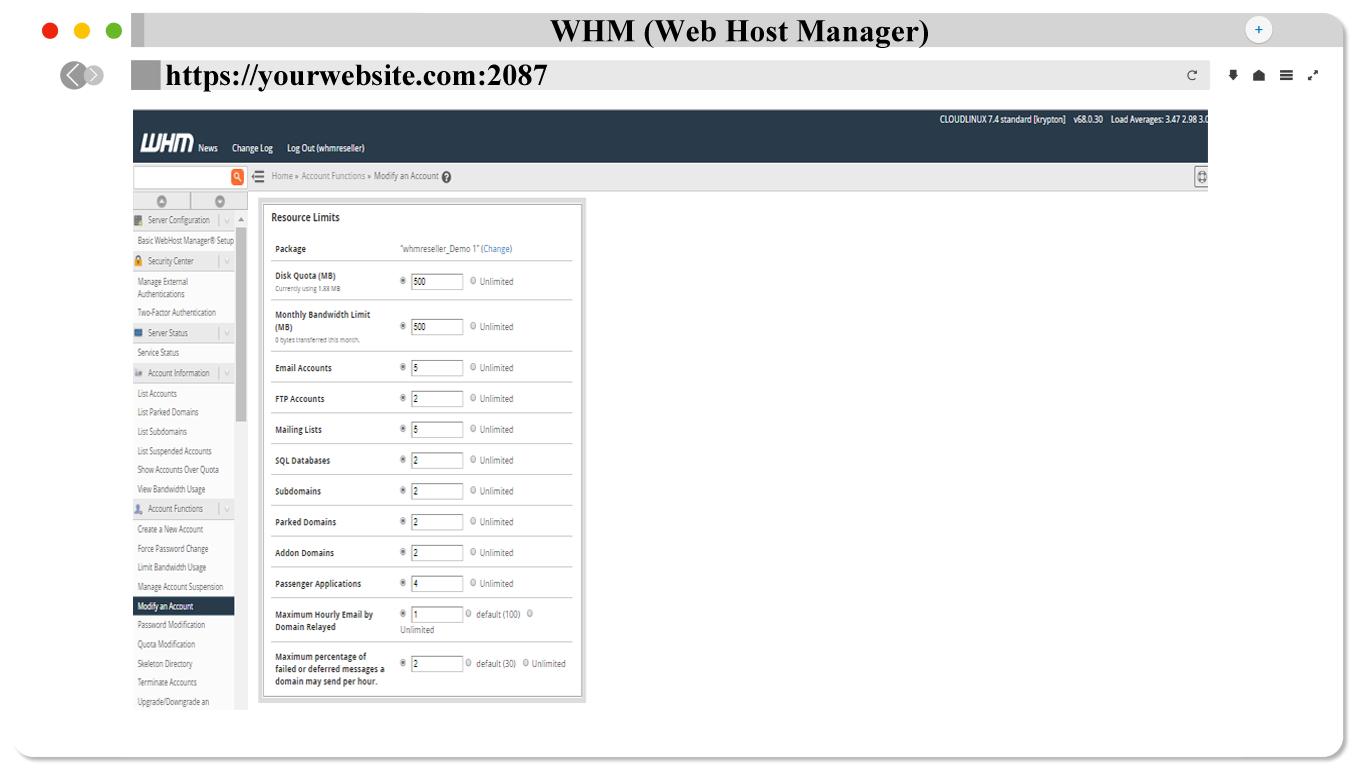Open the browser hamburger menu icon
This screenshot has width=1362, height=769.
(1286, 75)
